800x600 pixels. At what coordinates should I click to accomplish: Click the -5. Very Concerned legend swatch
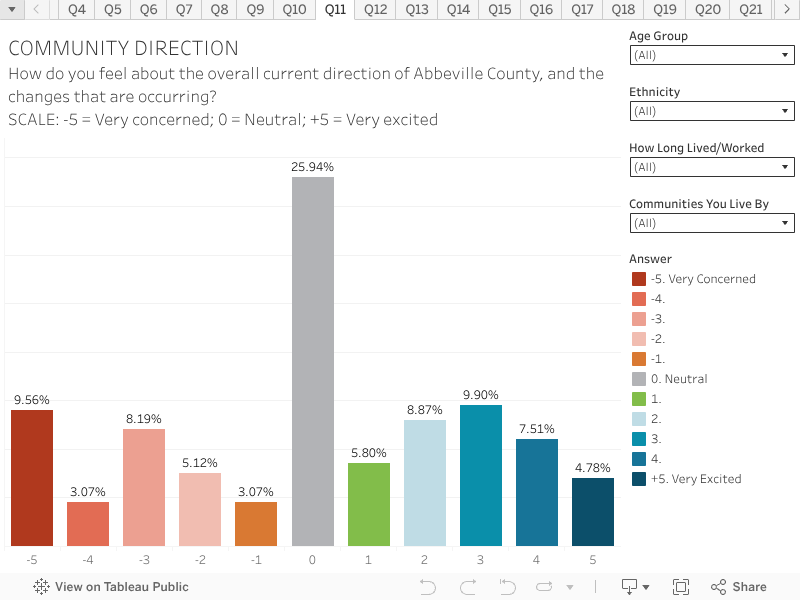pos(639,279)
